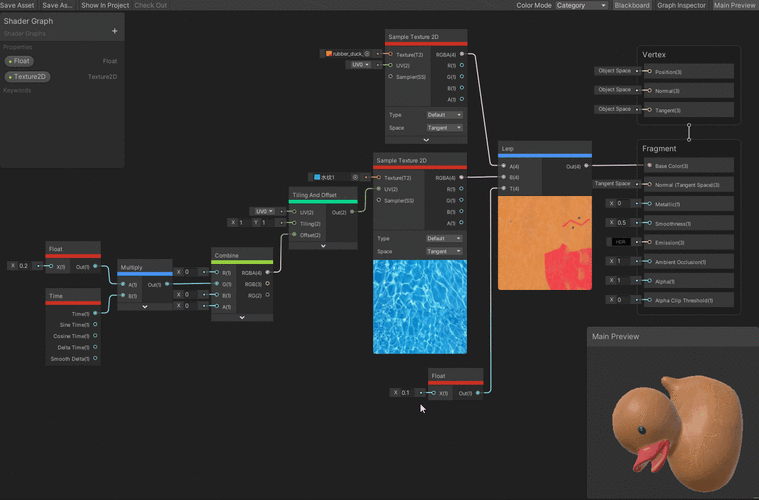Screen dimensions: 759x500
Task: Edit Tiling X value field
Action: [x=243, y=223]
